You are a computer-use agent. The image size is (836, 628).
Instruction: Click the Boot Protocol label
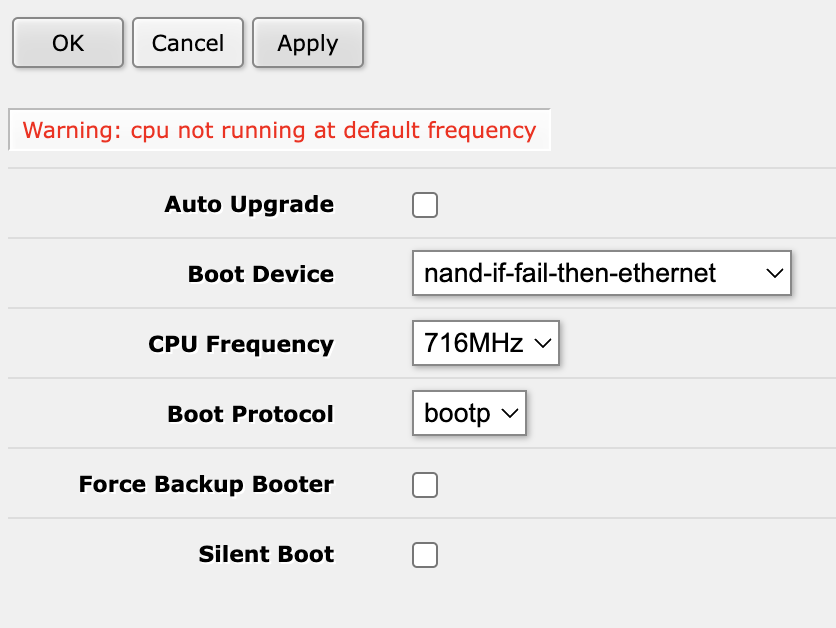[x=250, y=414]
